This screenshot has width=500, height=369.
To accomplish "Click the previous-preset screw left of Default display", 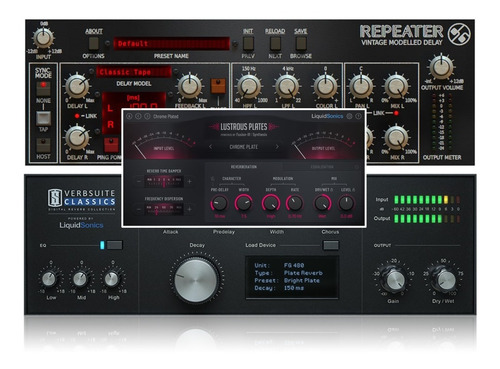I will pos(107,43).
